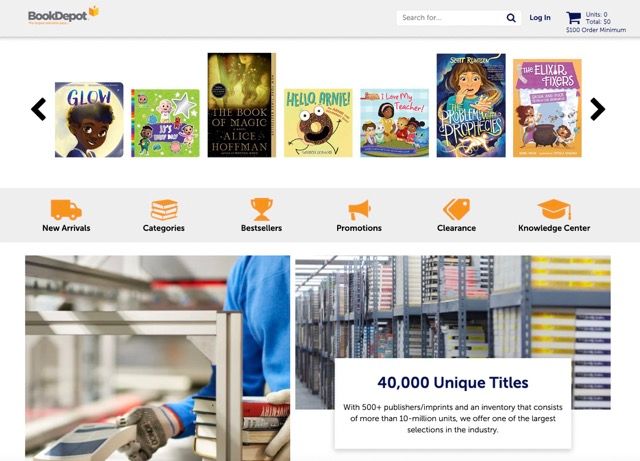Image resolution: width=640 pixels, height=461 pixels.
Task: Open Bestsellers trophy icon
Action: pyautogui.click(x=261, y=209)
